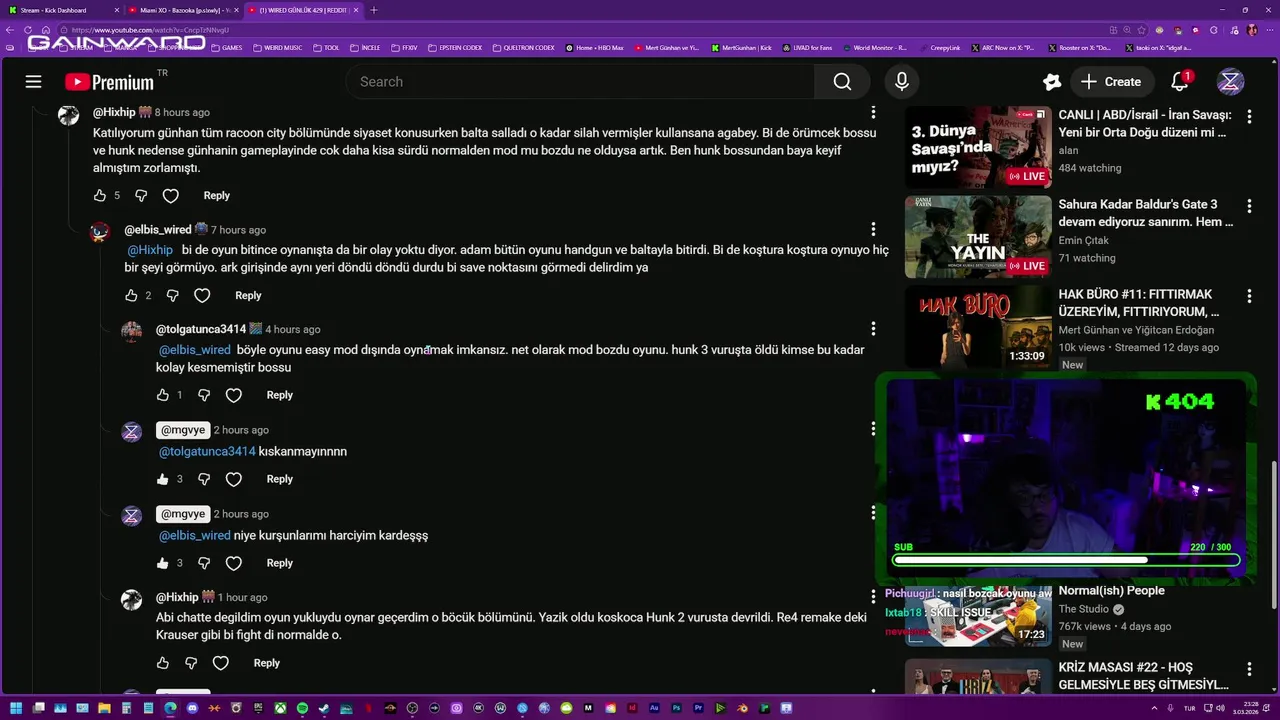Open the @tolgatunca3414 mention link
Screen dimensions: 1280x720
pyautogui.click(x=207, y=452)
